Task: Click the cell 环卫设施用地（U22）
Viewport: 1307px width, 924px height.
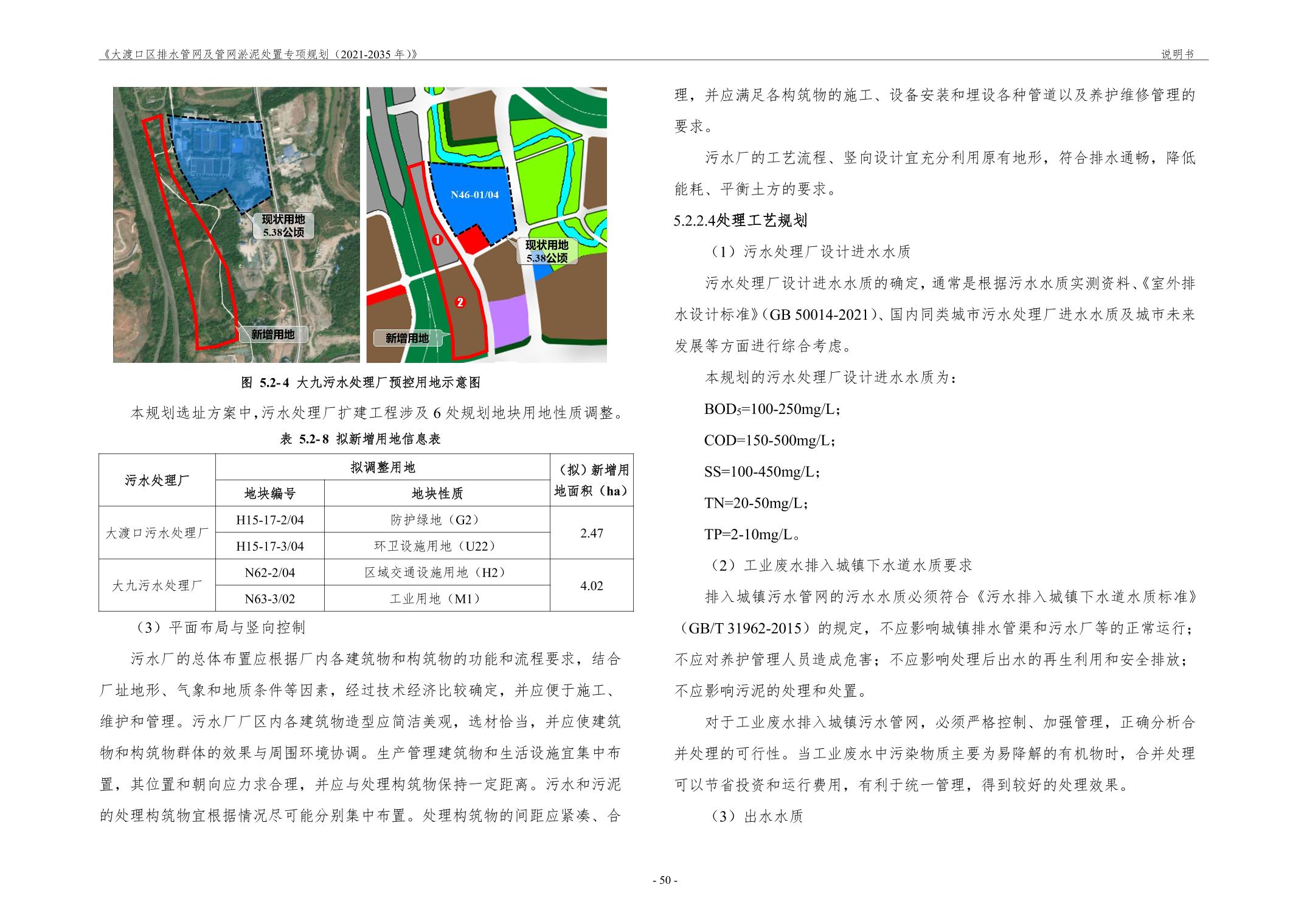Action: tap(437, 546)
